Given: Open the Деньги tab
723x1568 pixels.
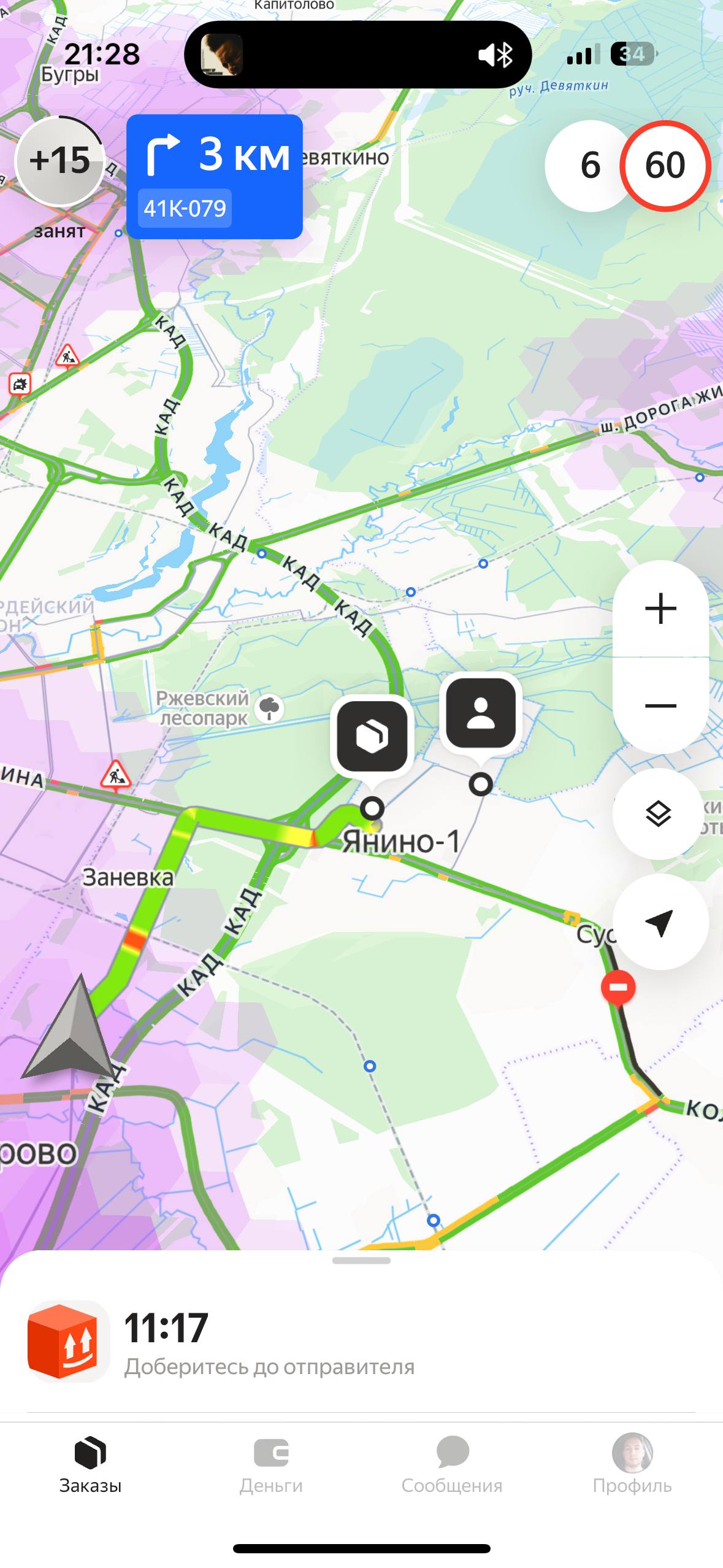Looking at the screenshot, I should point(271,1464).
